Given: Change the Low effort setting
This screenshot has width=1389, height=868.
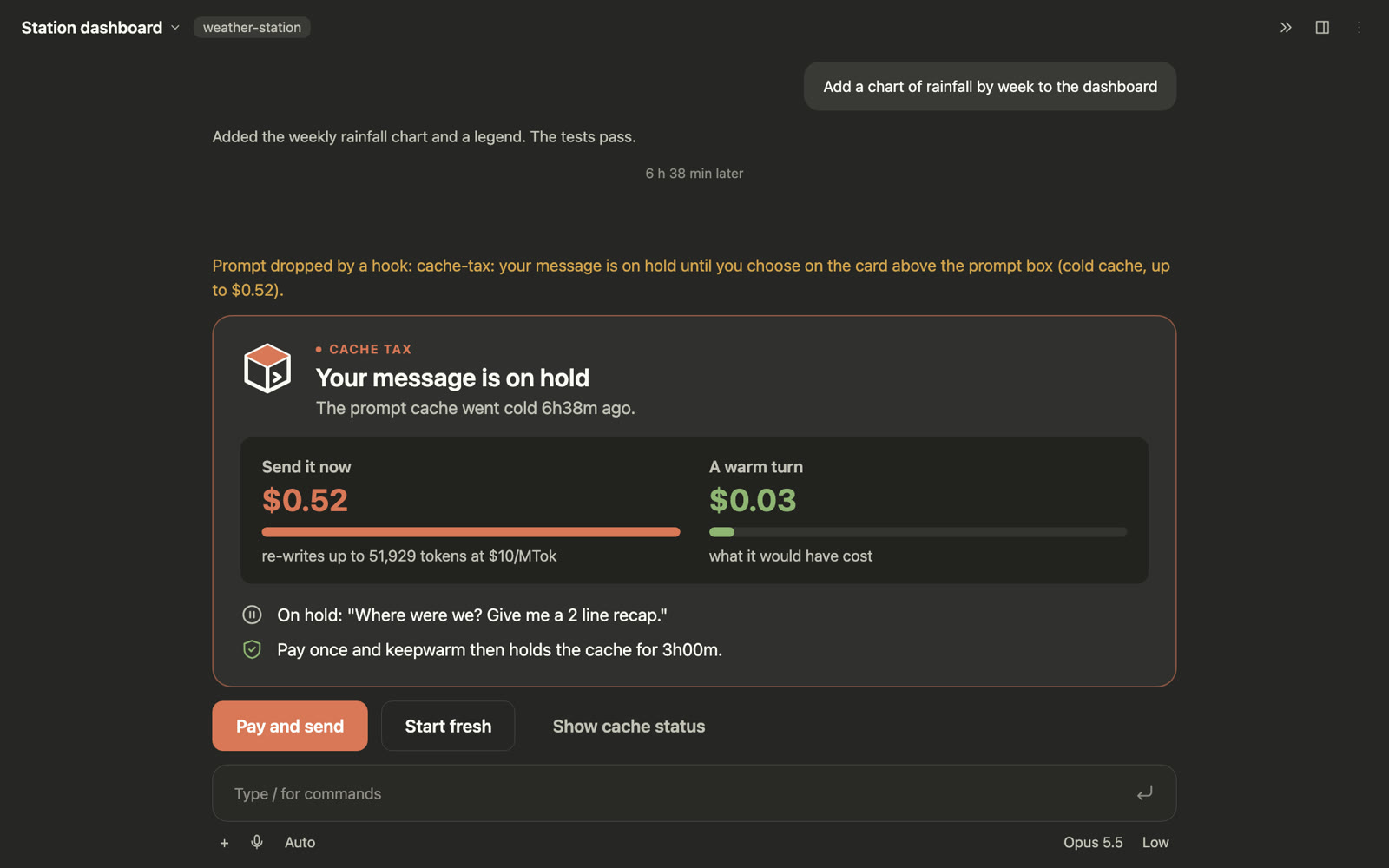Looking at the screenshot, I should pyautogui.click(x=1155, y=843).
